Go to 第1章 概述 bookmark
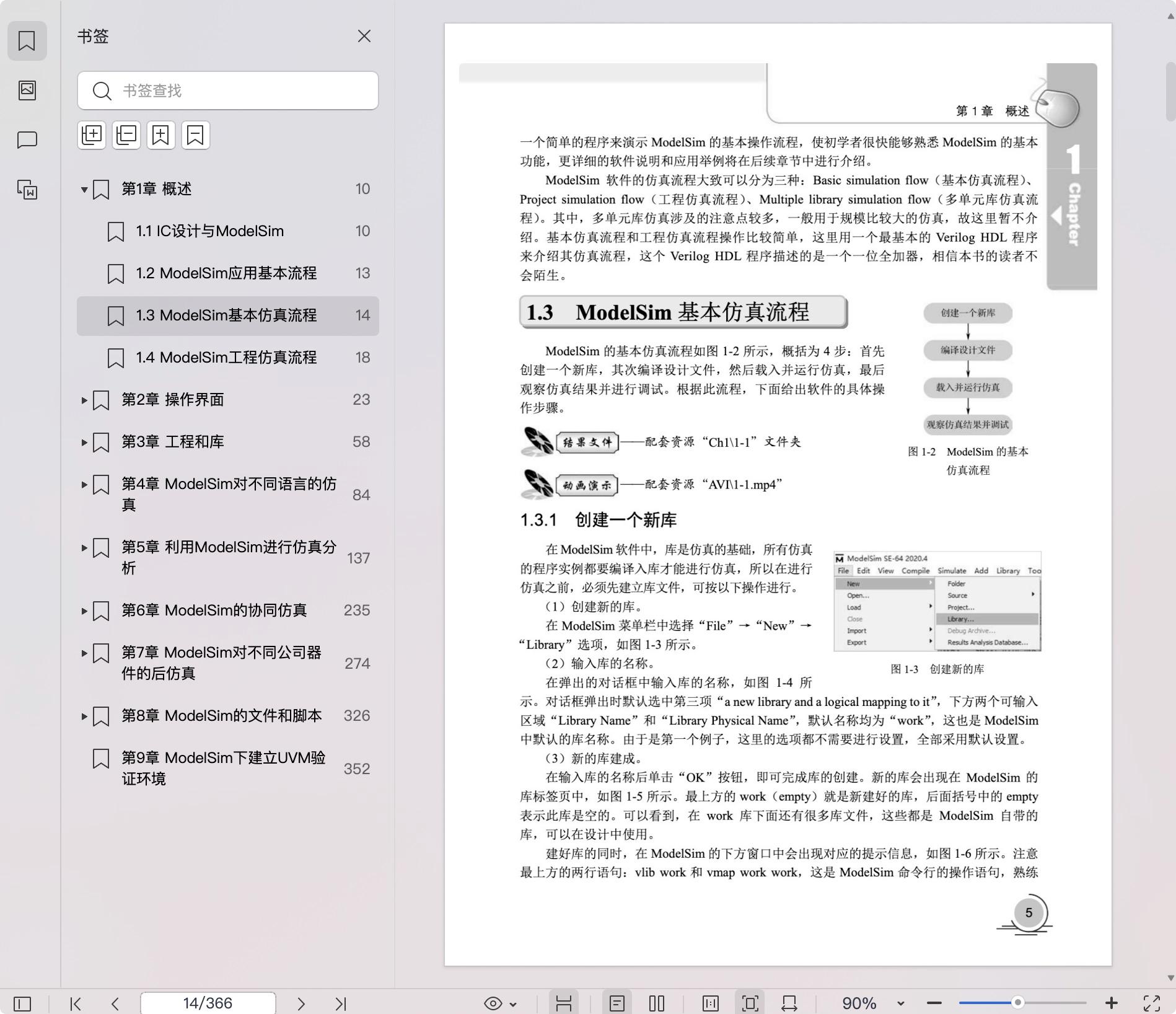1176x1014 pixels. 228,189
